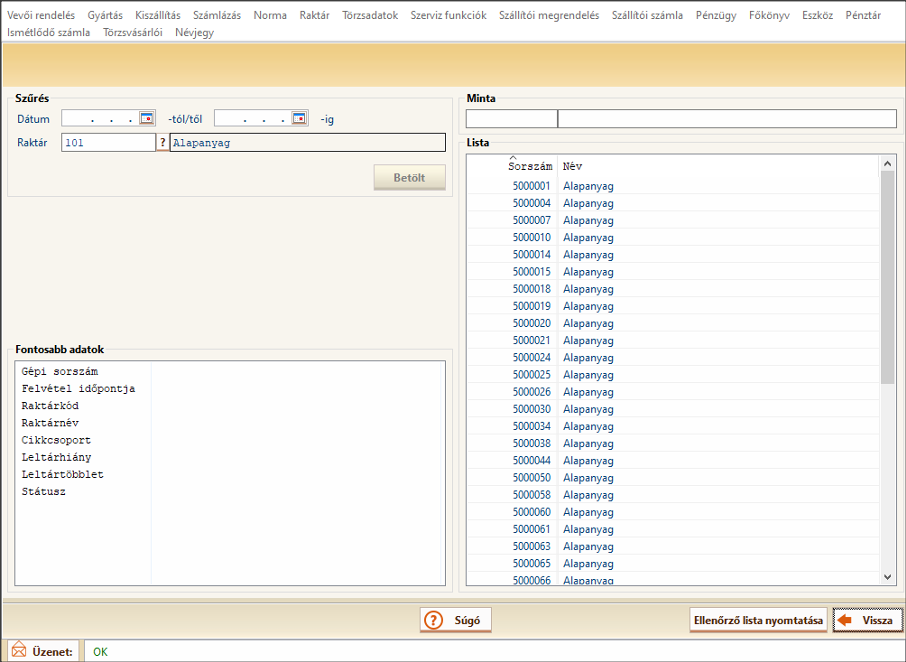The image size is (906, 662).
Task: Select list row 5000007
Action: click(673, 220)
